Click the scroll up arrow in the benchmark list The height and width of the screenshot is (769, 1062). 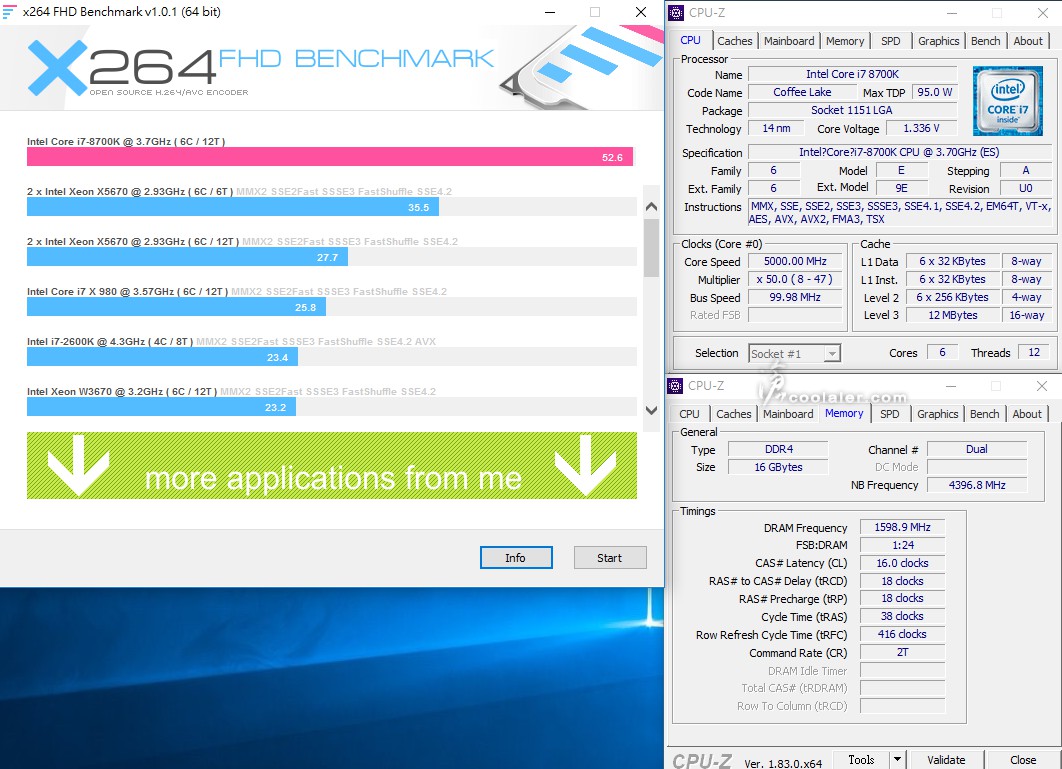[652, 207]
